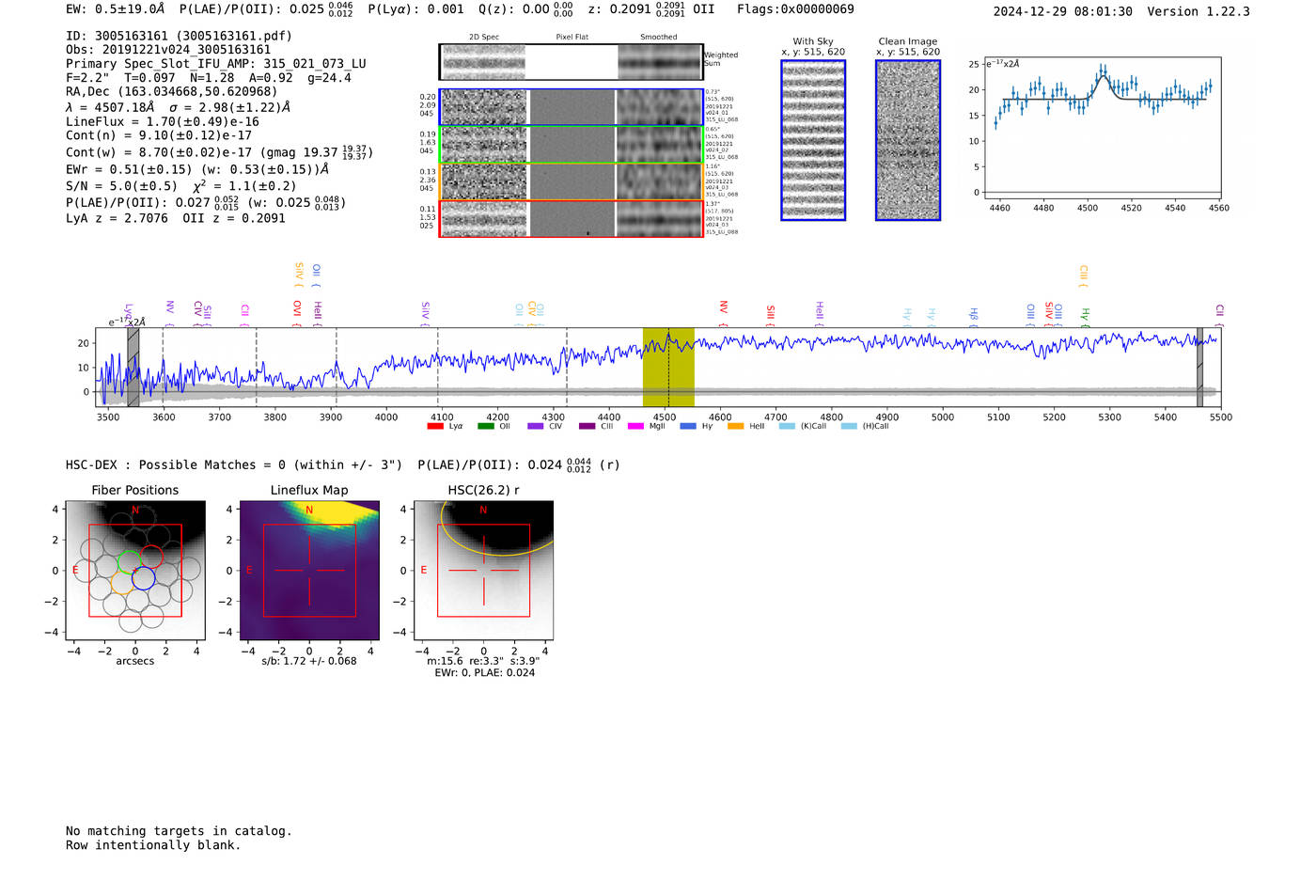
Task: Select the red fiber circle in Fiber Positions
Action: [x=151, y=556]
